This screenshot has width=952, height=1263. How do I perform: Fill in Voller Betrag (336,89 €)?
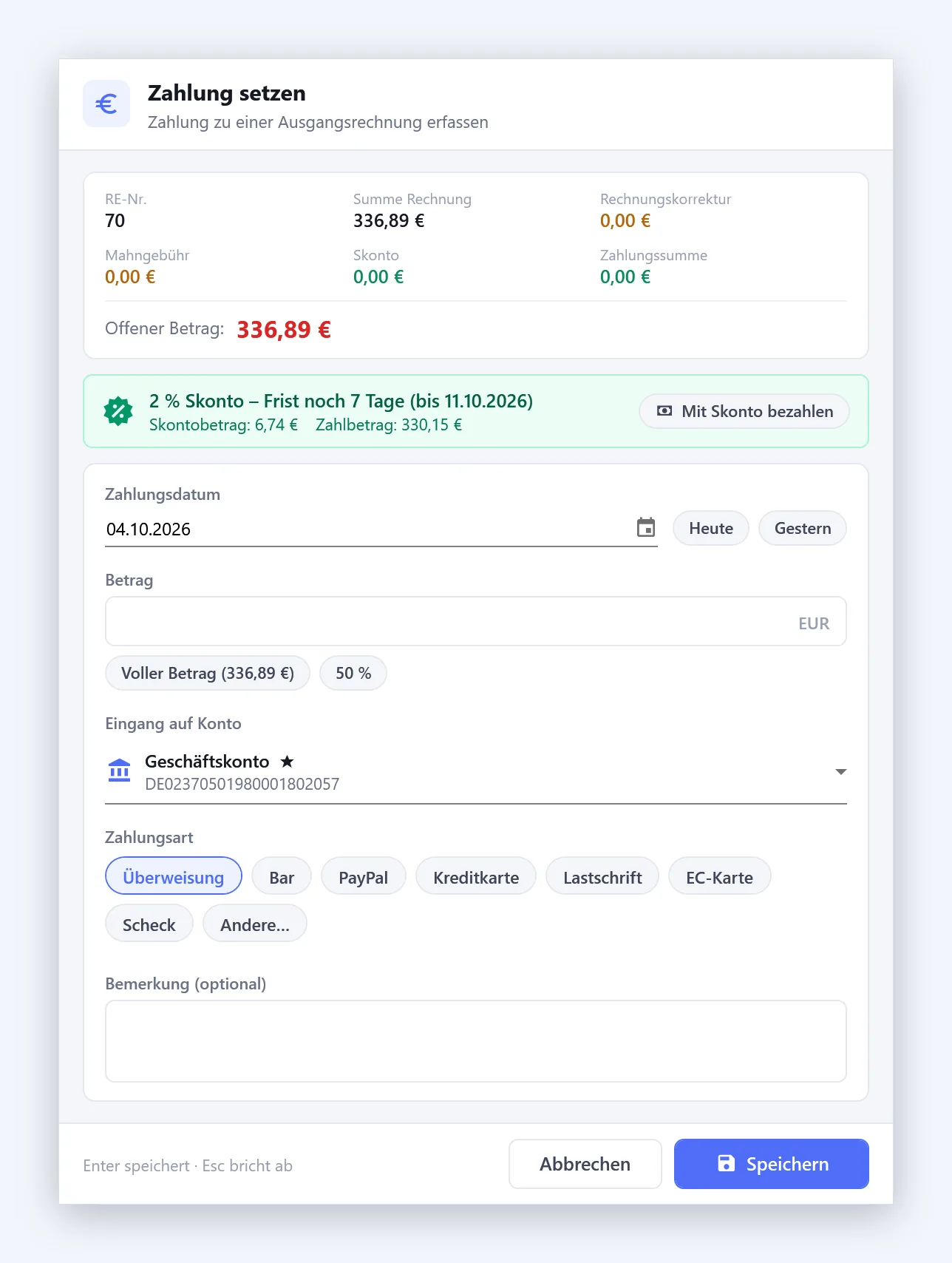[x=208, y=673]
